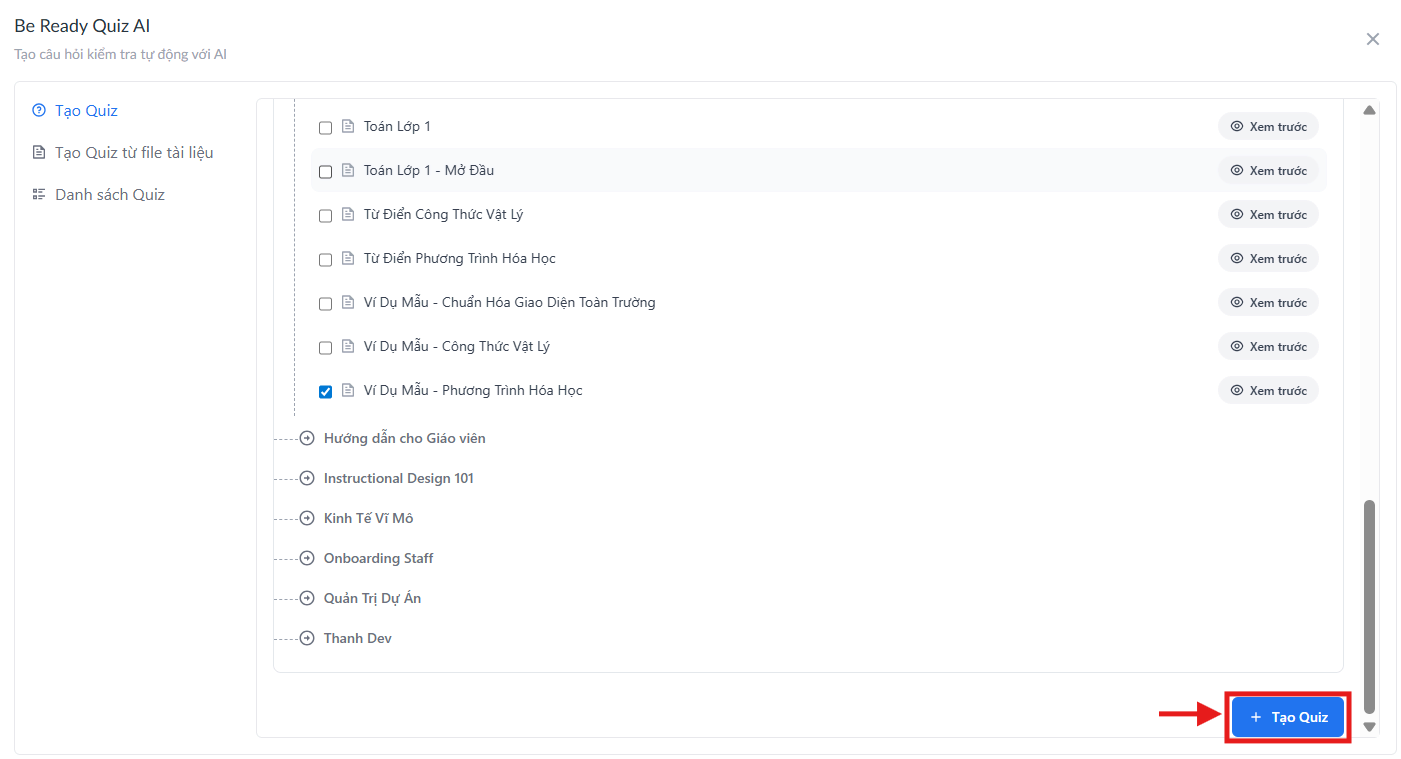
Task: Expand the Thanh Dev node
Action: click(307, 638)
